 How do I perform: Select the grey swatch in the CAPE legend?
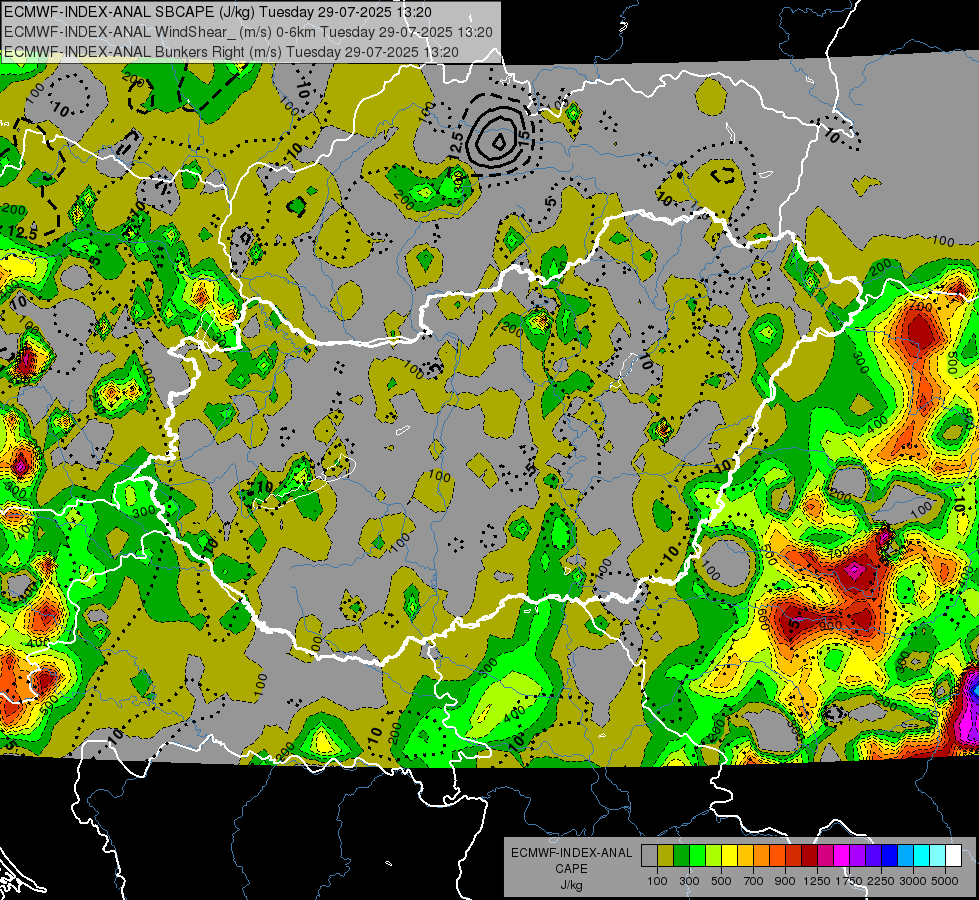(x=649, y=856)
